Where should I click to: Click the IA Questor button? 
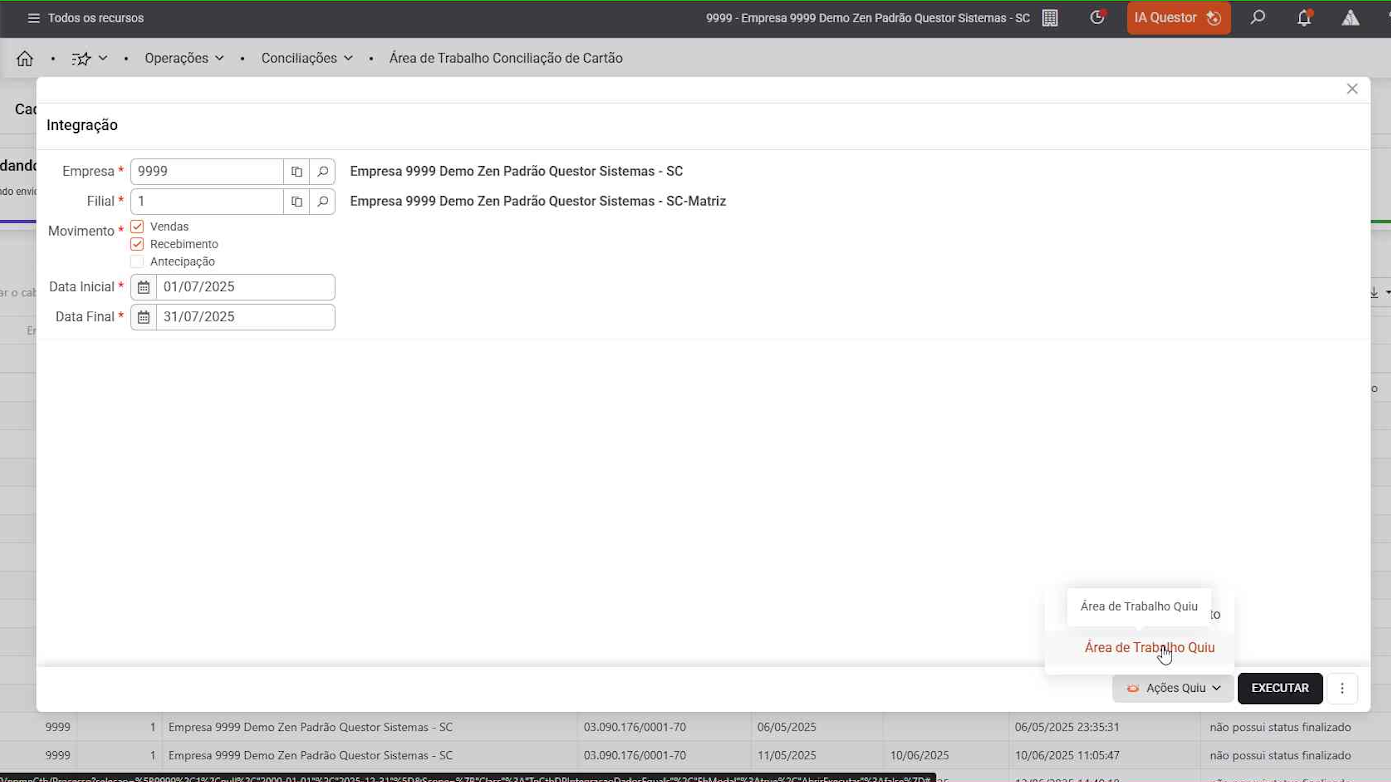point(1178,18)
